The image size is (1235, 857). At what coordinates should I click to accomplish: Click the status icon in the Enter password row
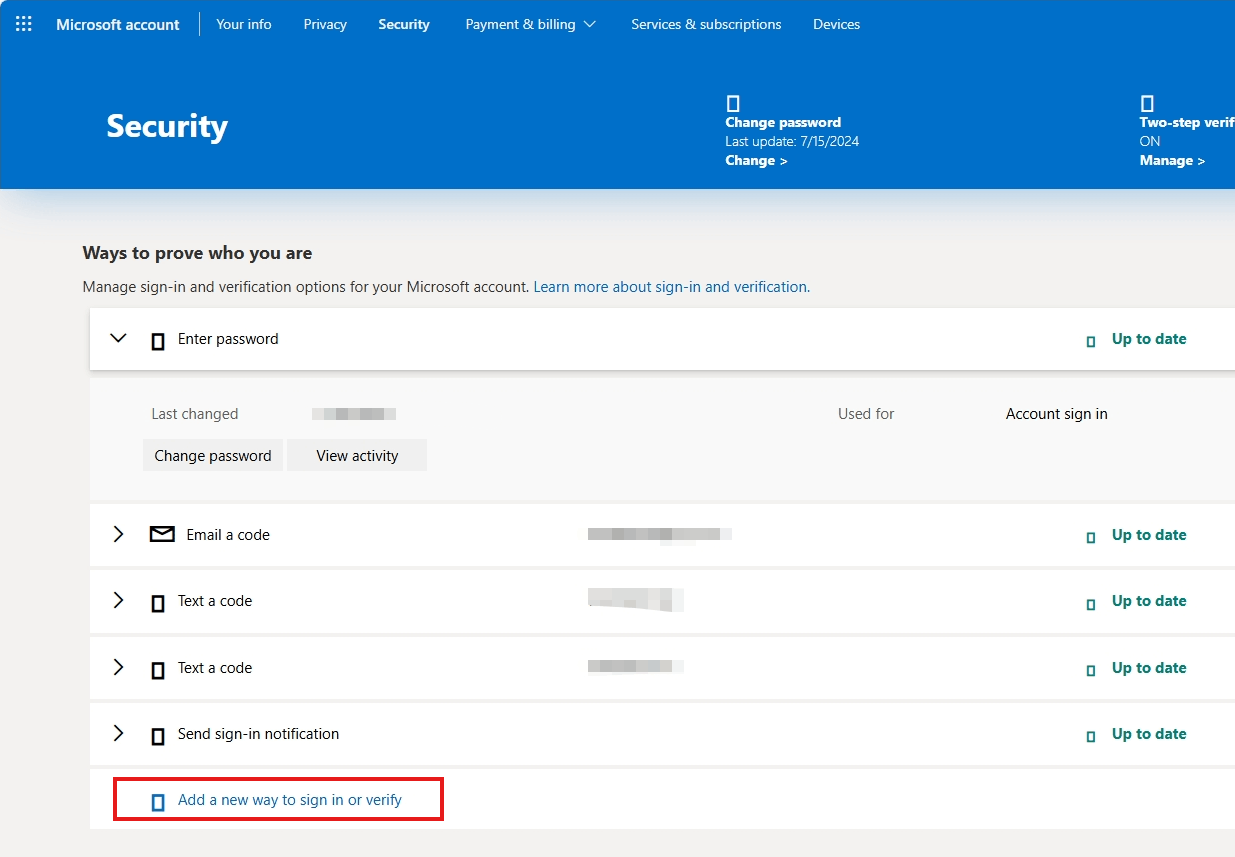click(x=1091, y=341)
